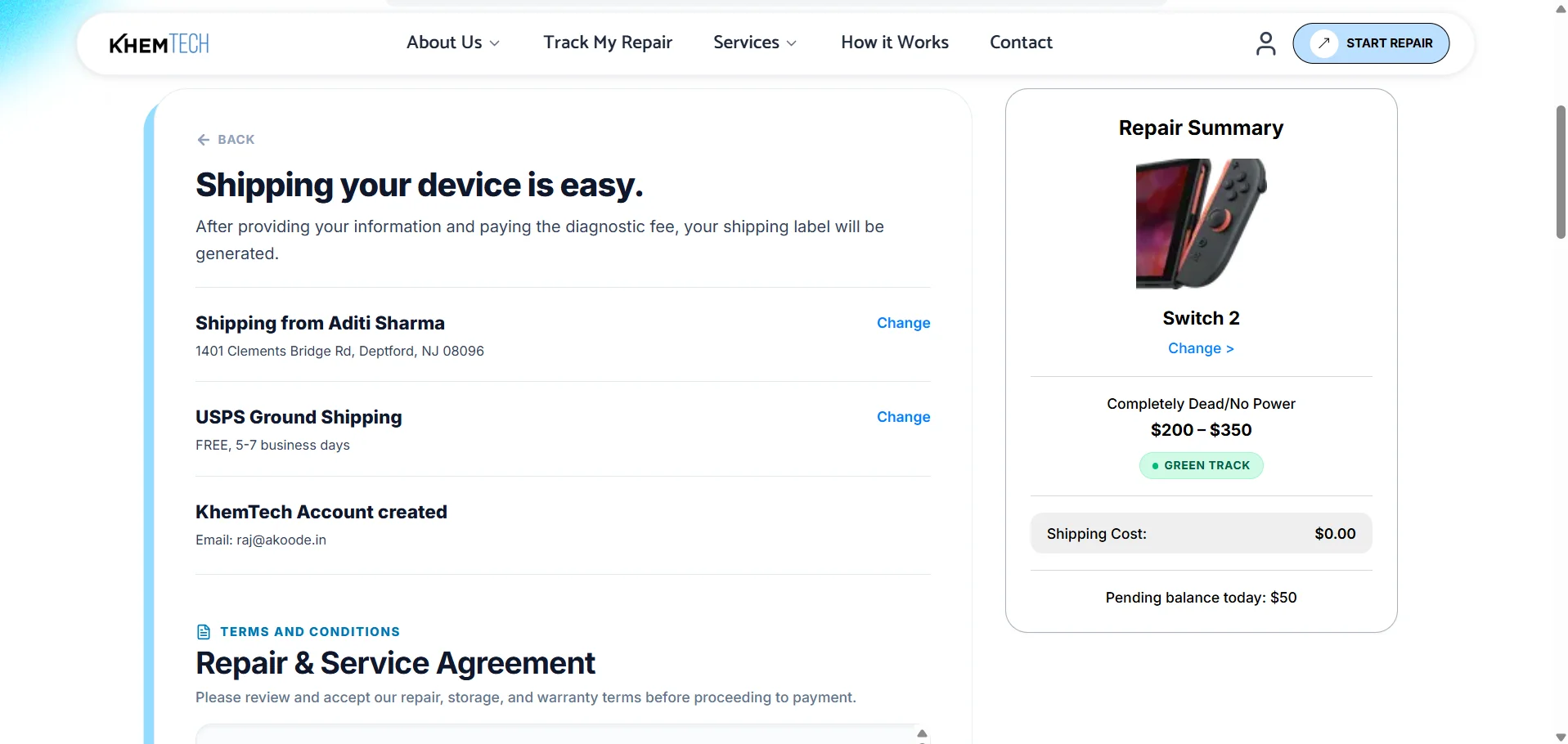Select the address '1401 Clements Bridge Rd' text
Viewport: 1568px width, 744px height.
pyautogui.click(x=339, y=351)
